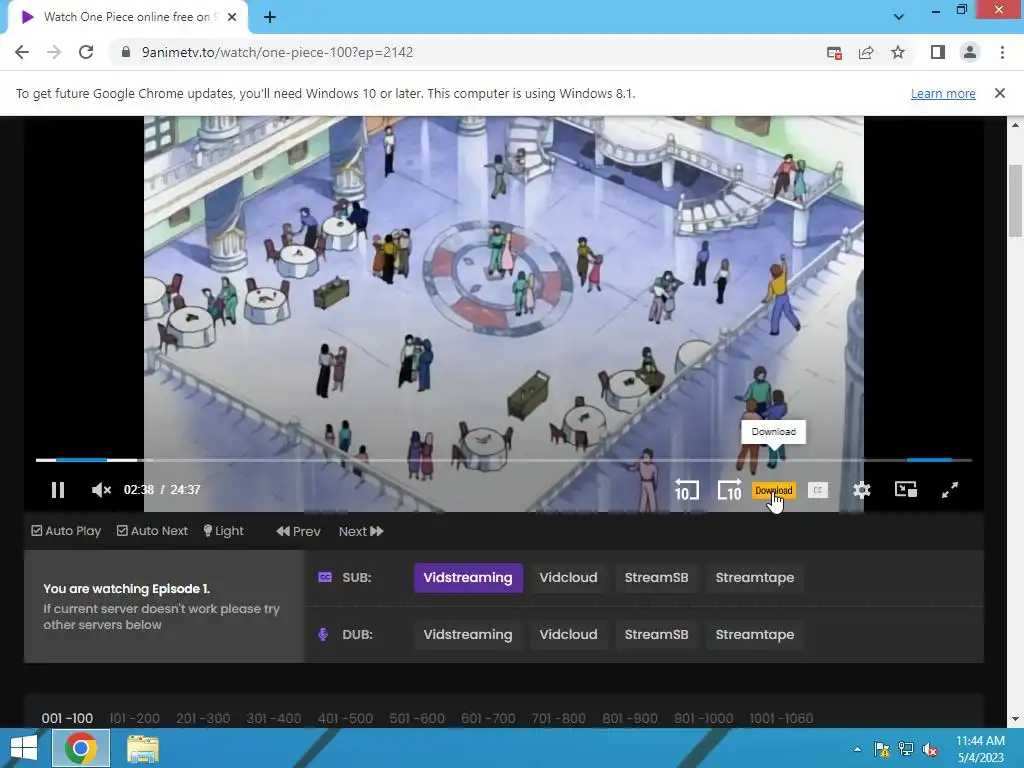Open File Explorer from taskbar
1024x768 pixels.
click(142, 749)
